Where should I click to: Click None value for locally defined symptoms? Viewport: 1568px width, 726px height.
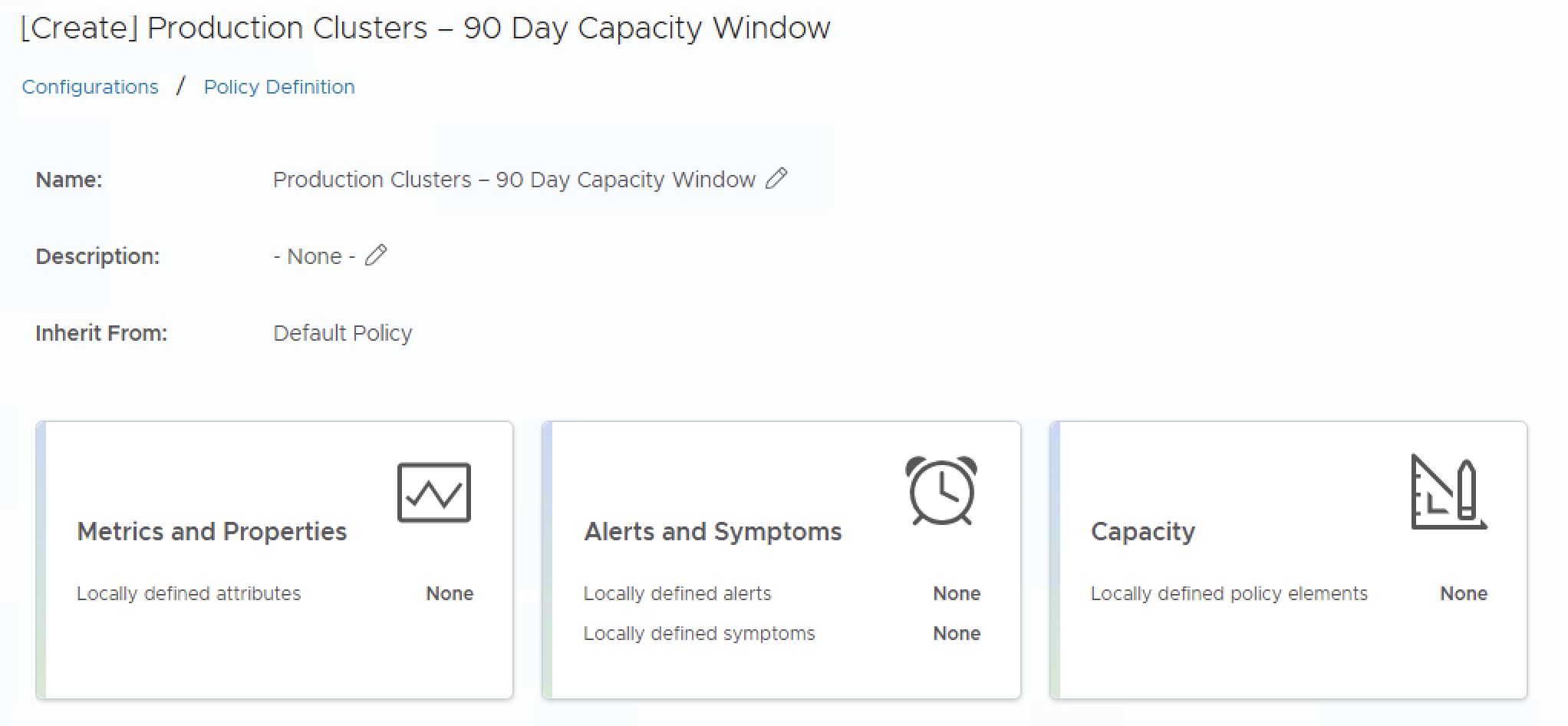click(x=957, y=633)
